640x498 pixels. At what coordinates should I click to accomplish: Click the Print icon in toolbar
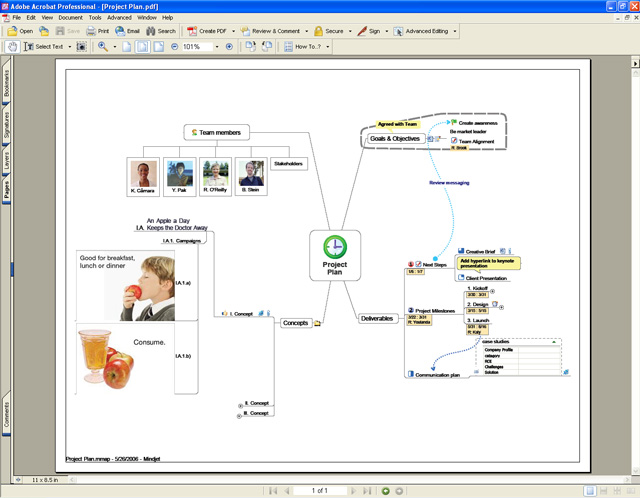[97, 31]
